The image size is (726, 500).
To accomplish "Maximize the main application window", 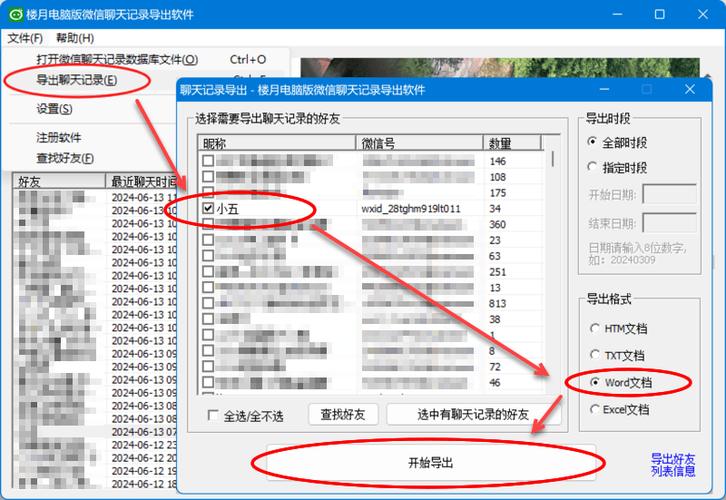I will click(x=659, y=14).
